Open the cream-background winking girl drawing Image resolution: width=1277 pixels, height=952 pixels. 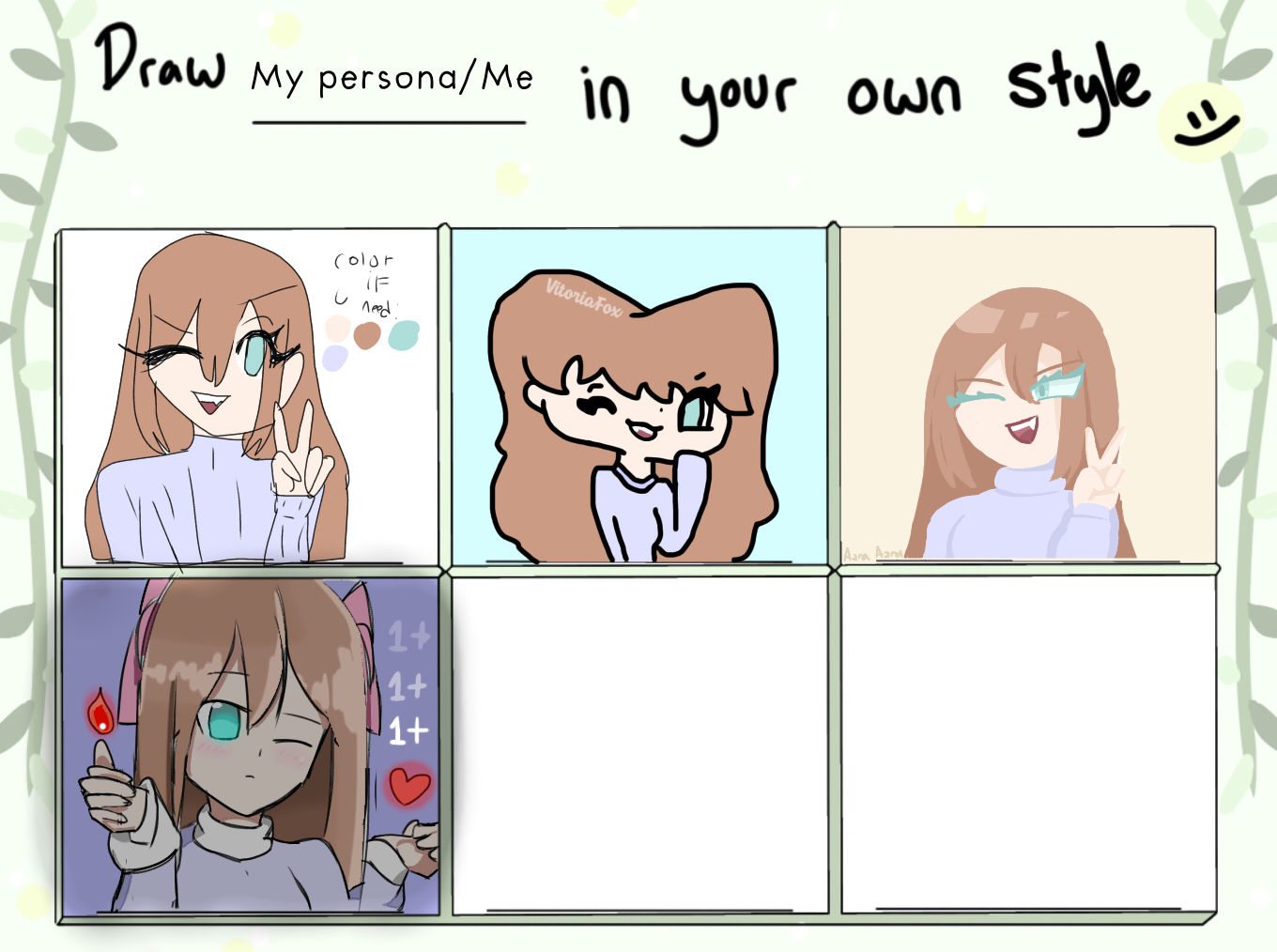click(x=1028, y=394)
